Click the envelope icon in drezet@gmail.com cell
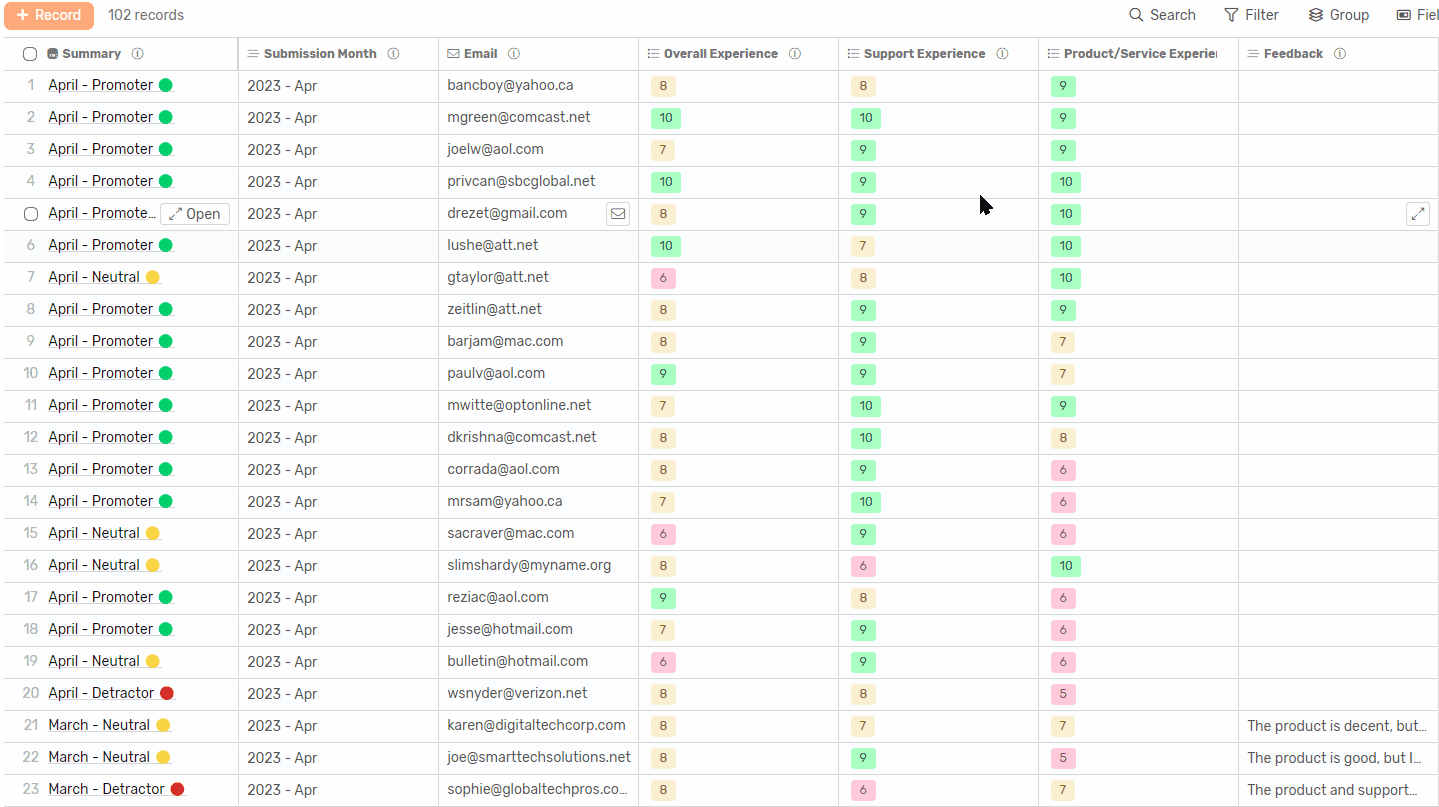The height and width of the screenshot is (807, 1439). click(x=618, y=214)
